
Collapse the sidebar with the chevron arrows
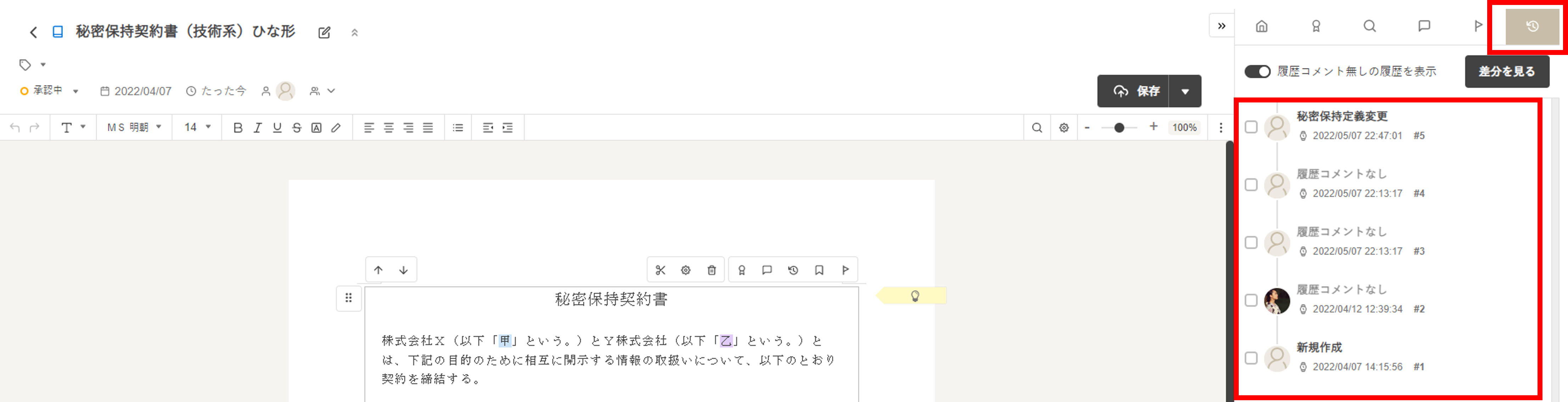[x=1221, y=26]
